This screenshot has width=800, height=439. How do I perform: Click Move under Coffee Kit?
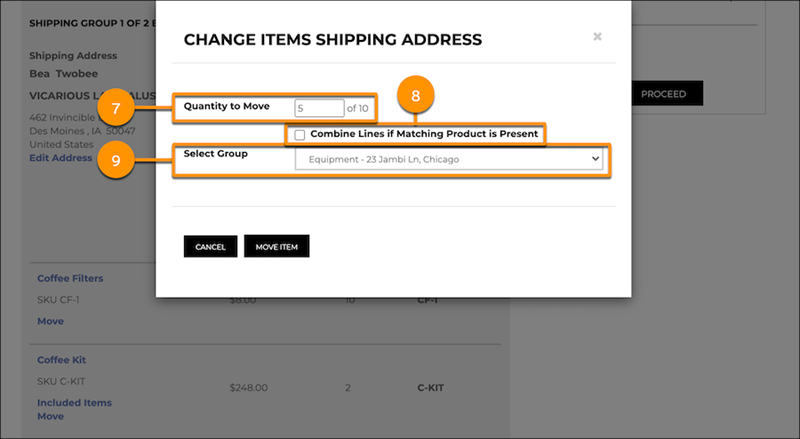[x=50, y=416]
